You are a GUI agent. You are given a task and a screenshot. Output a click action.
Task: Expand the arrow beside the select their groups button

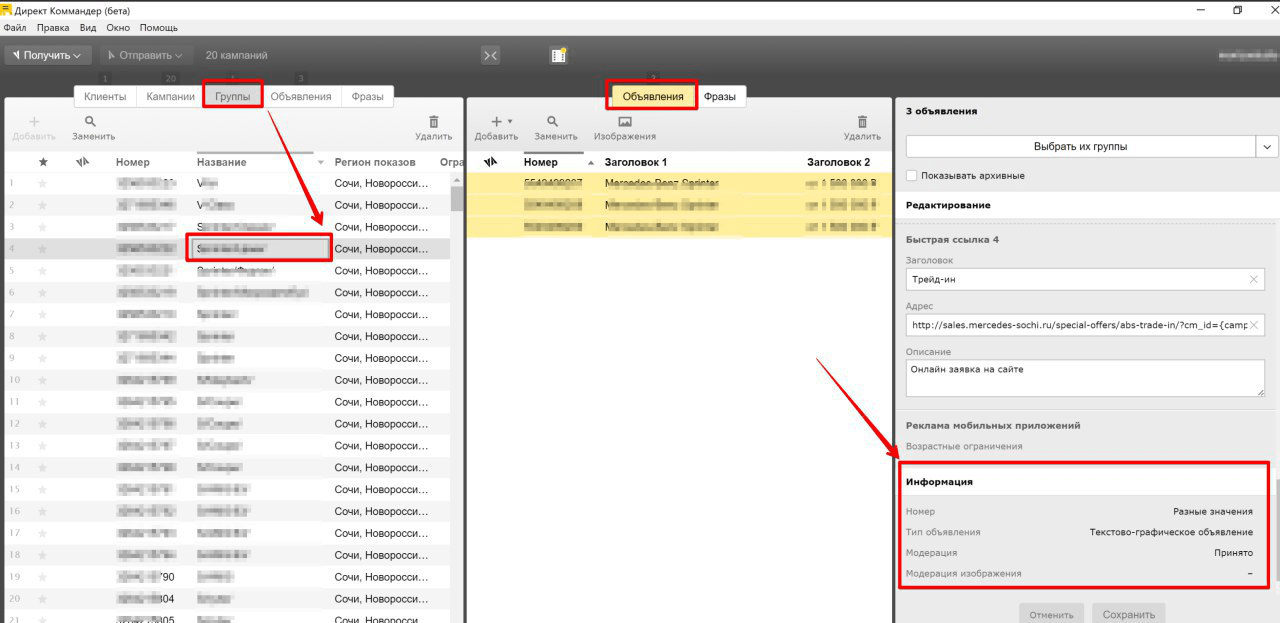(1267, 147)
